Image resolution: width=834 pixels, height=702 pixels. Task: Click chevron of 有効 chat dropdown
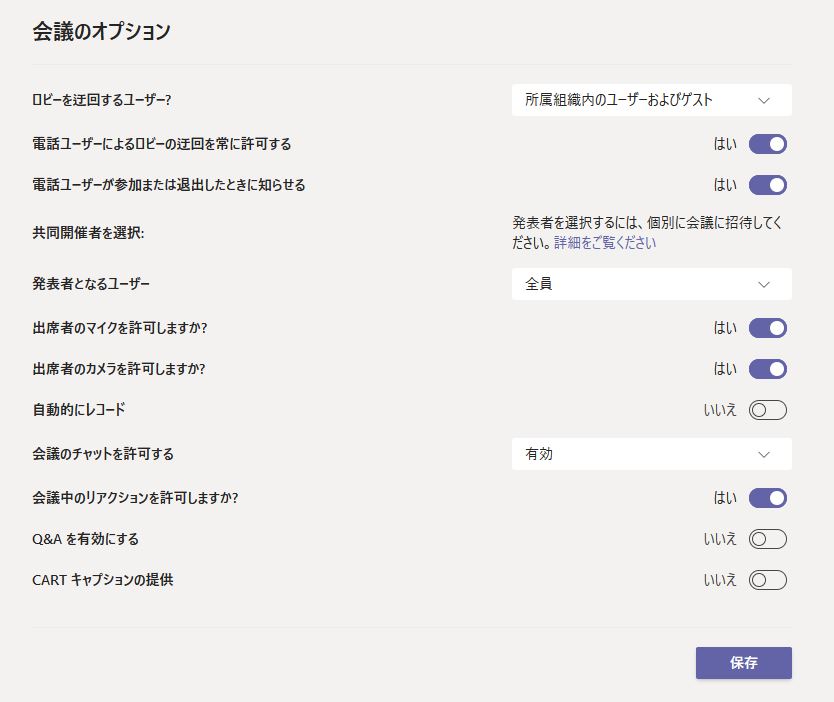click(764, 455)
